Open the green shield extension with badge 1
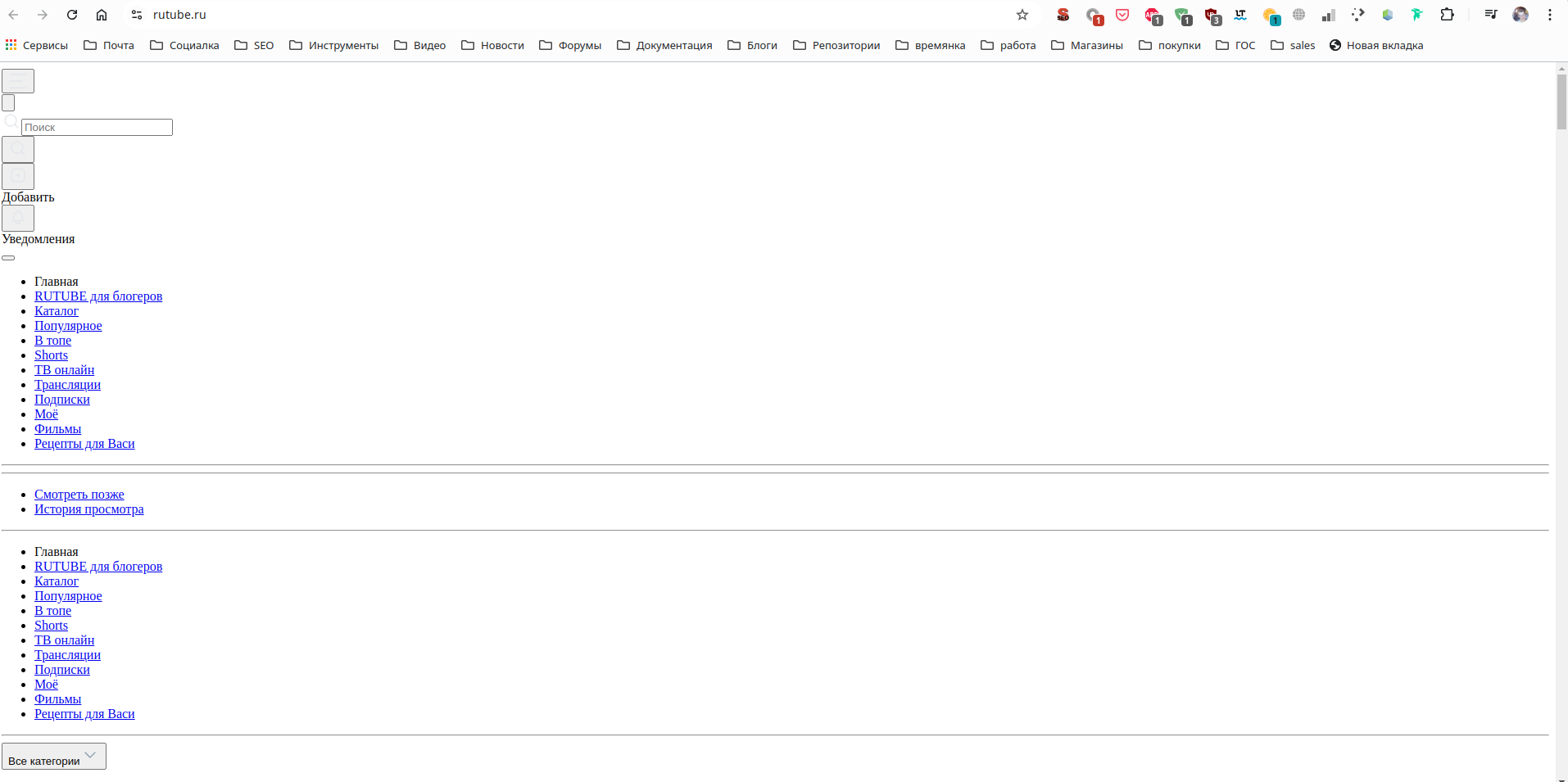Screen dimensions: 1568x782 pos(1183,16)
